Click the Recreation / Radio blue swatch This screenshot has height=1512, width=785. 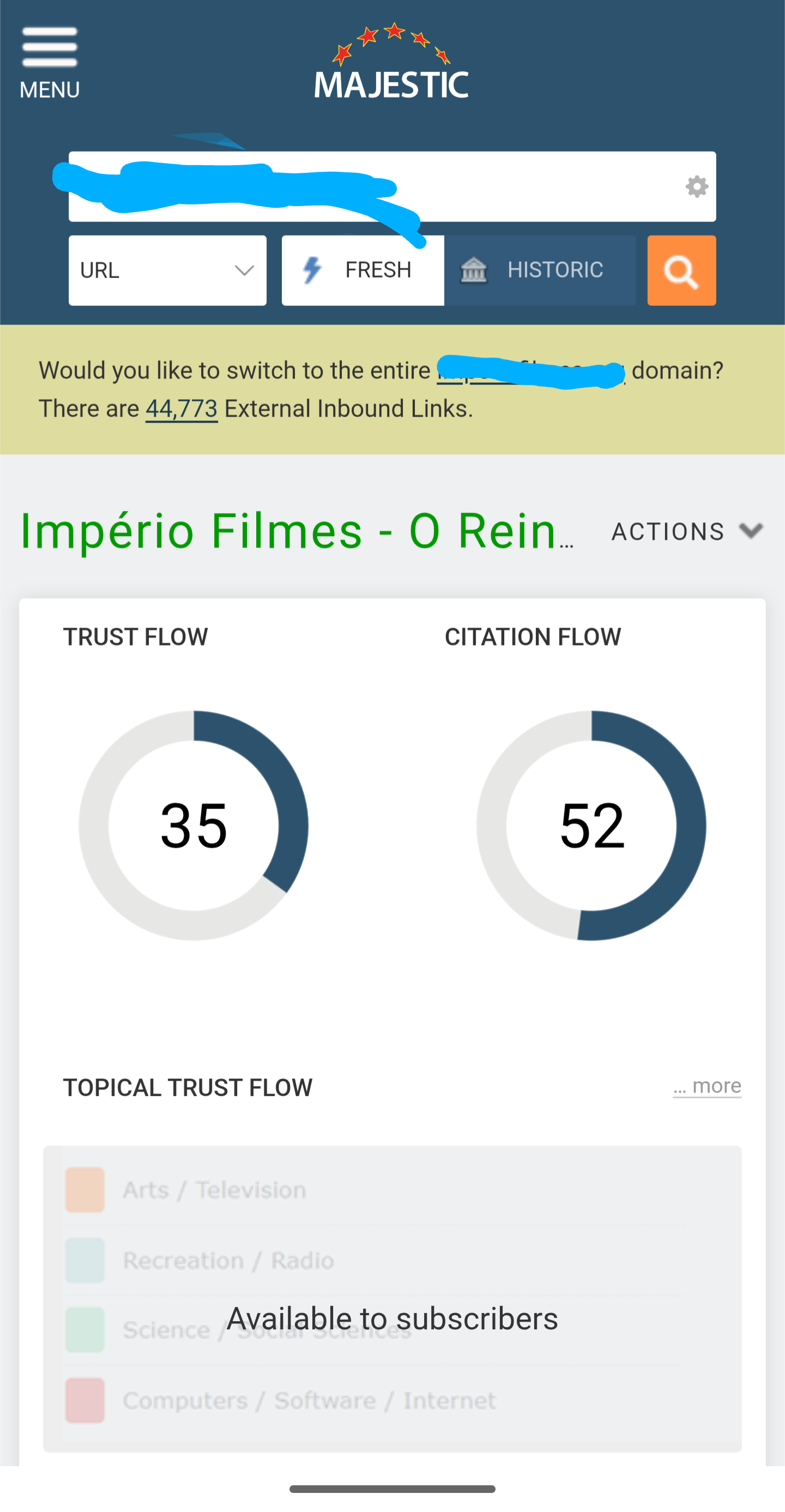[85, 1260]
